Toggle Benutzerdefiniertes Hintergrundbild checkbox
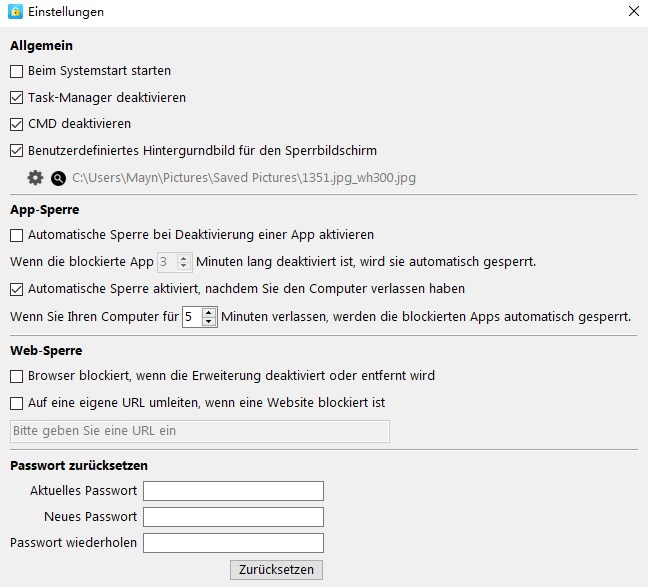The image size is (648, 587). (17, 151)
